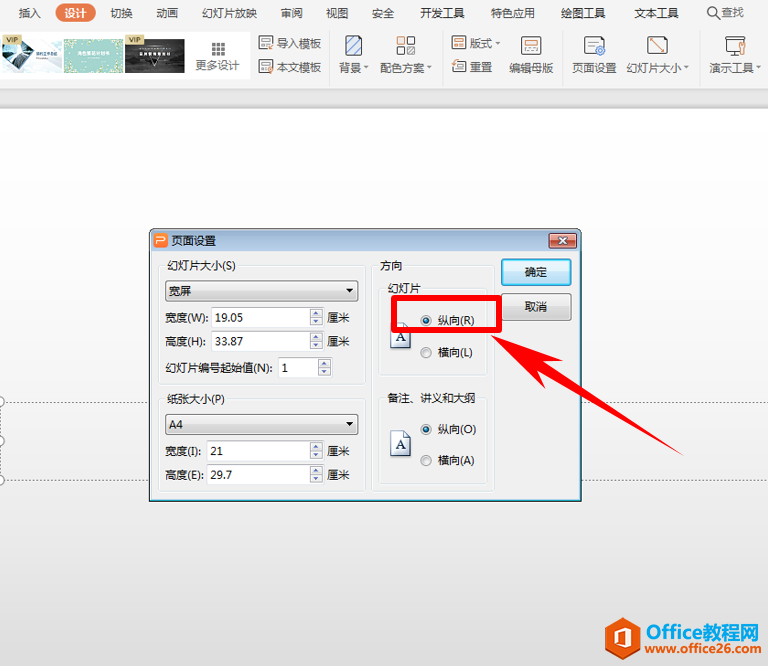Select 横向(L) slide orientation radio button
The image size is (768, 666).
tap(426, 352)
